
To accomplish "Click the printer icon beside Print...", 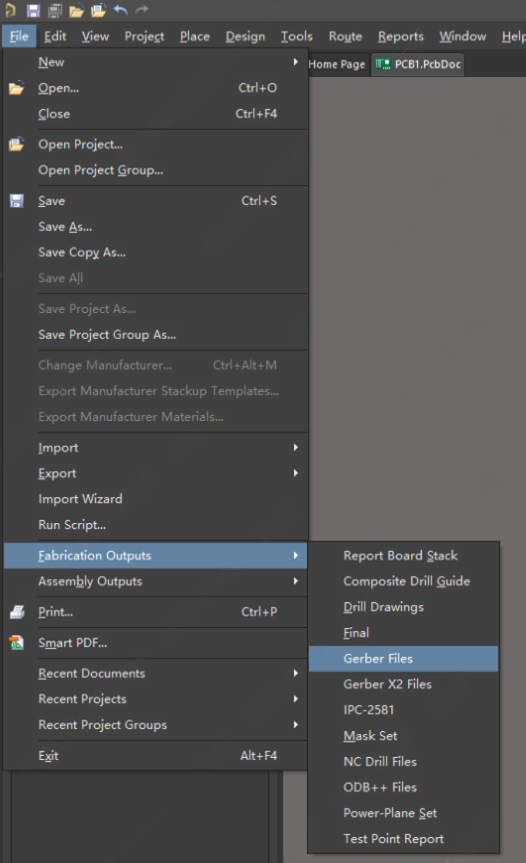I will tap(17, 612).
